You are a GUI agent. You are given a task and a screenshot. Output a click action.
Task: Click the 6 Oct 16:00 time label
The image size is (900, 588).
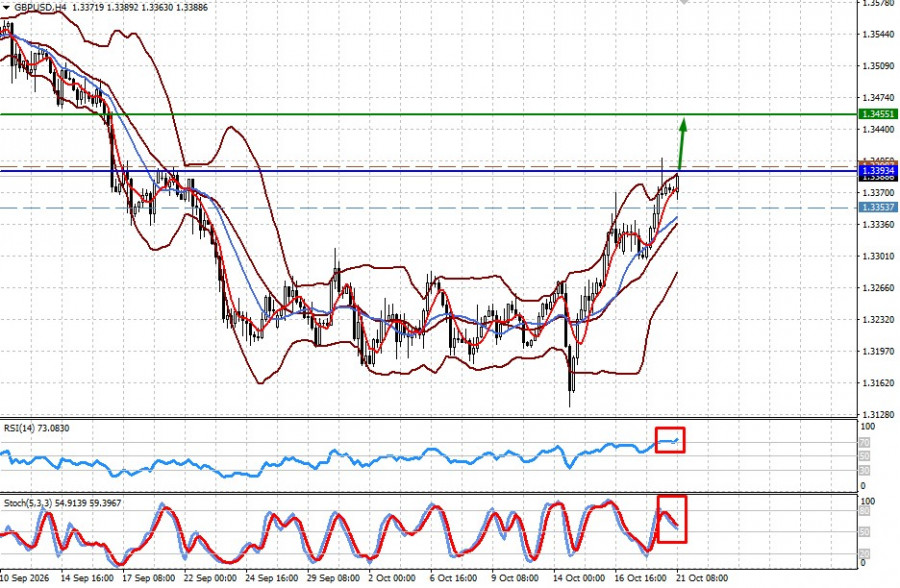coord(453,578)
